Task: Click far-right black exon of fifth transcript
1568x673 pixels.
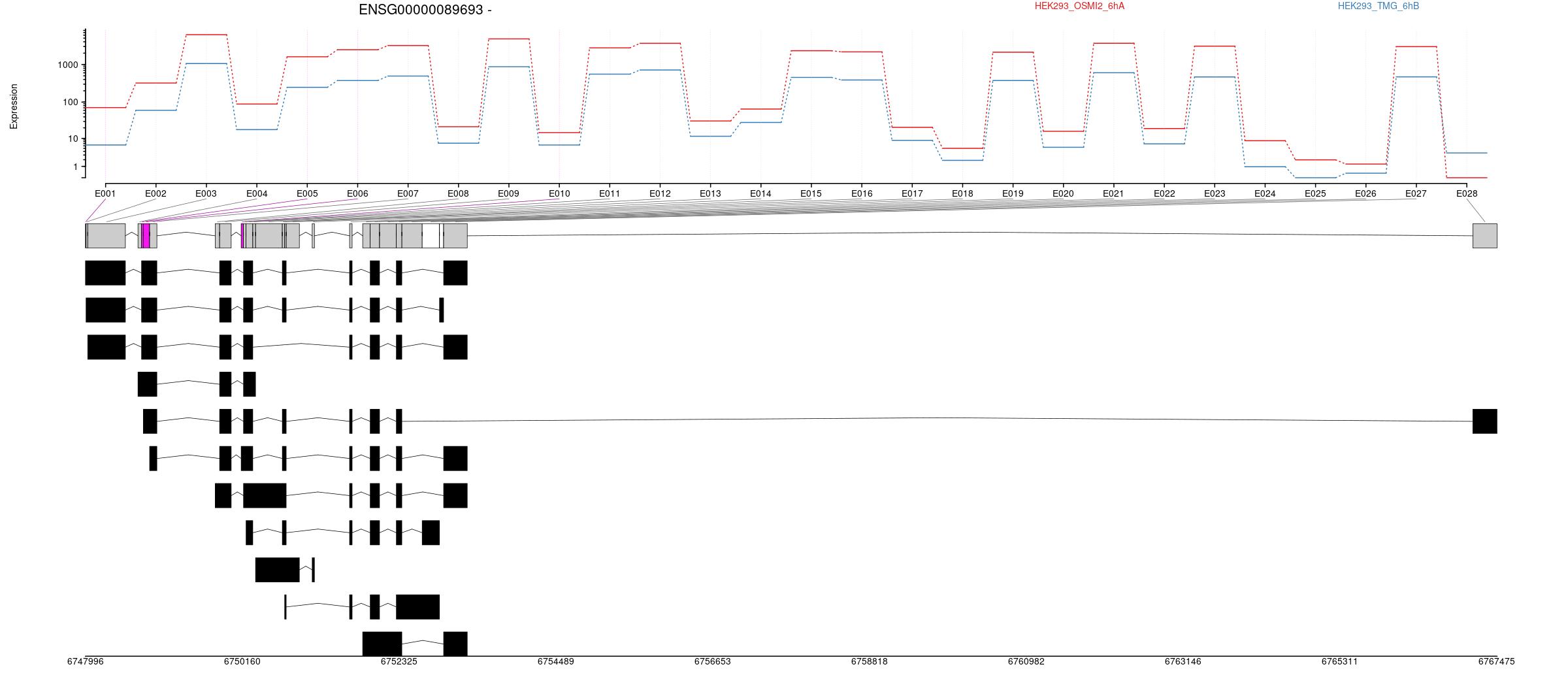Action: 1485,421
